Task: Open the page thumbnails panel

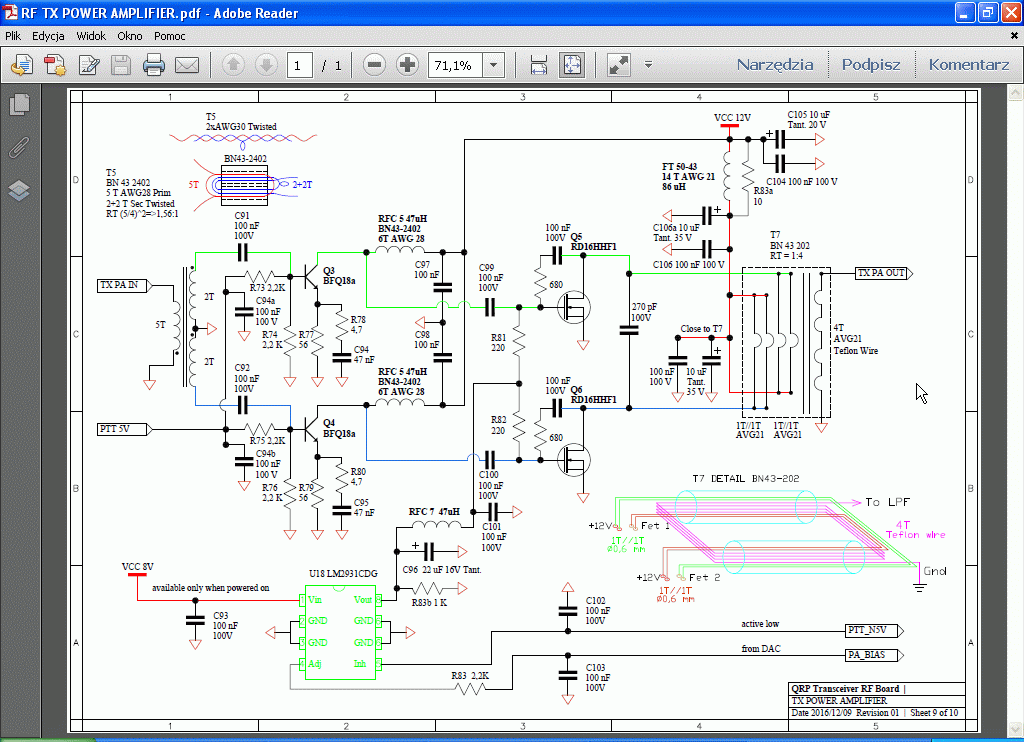Action: pos(19,104)
